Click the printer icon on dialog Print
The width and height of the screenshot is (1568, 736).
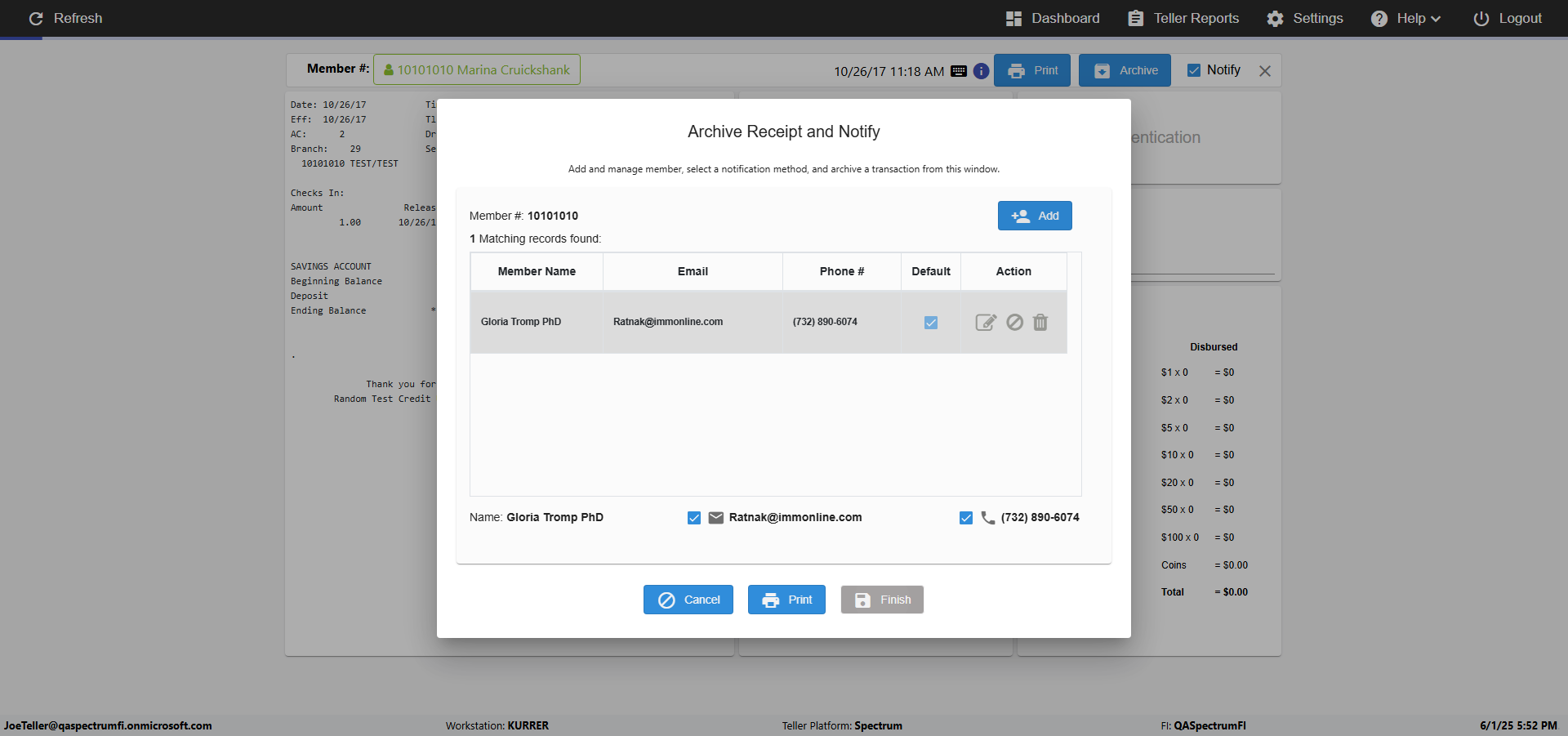coord(771,600)
